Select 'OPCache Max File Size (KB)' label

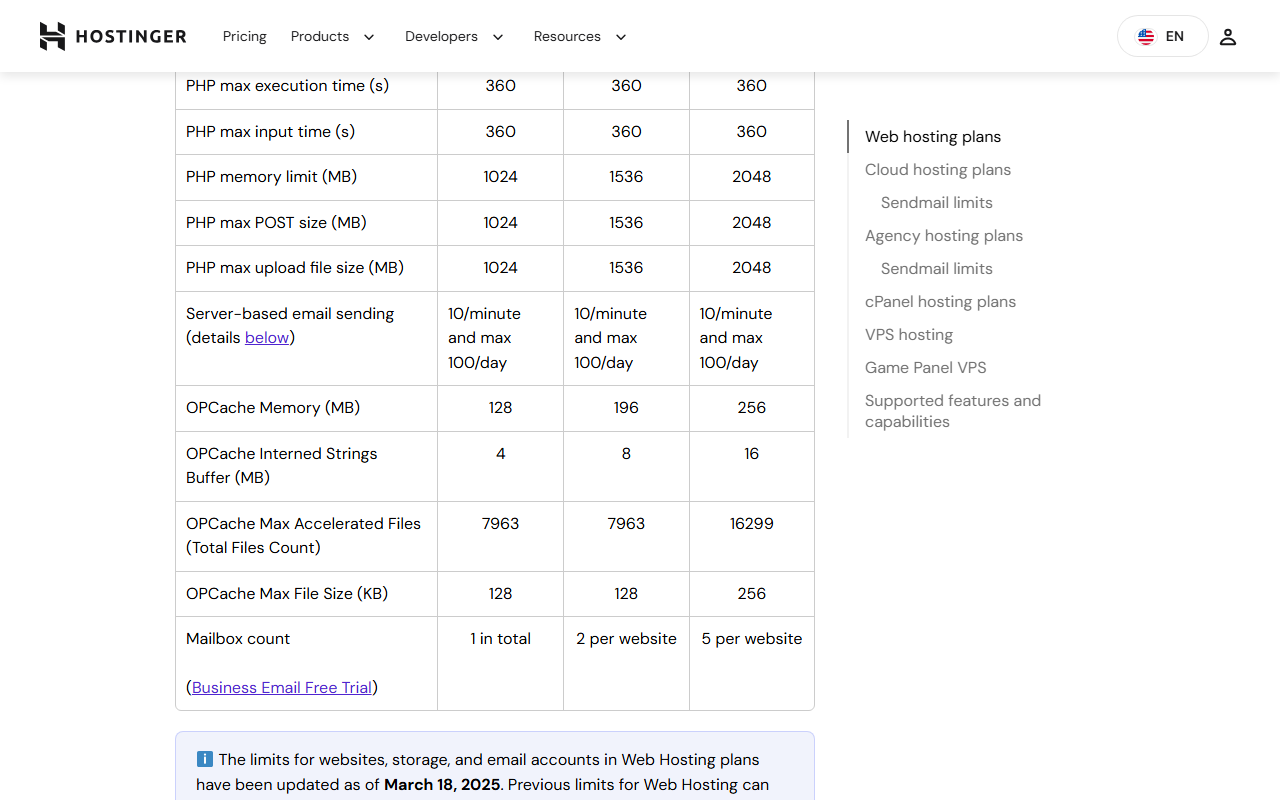pyautogui.click(x=287, y=594)
